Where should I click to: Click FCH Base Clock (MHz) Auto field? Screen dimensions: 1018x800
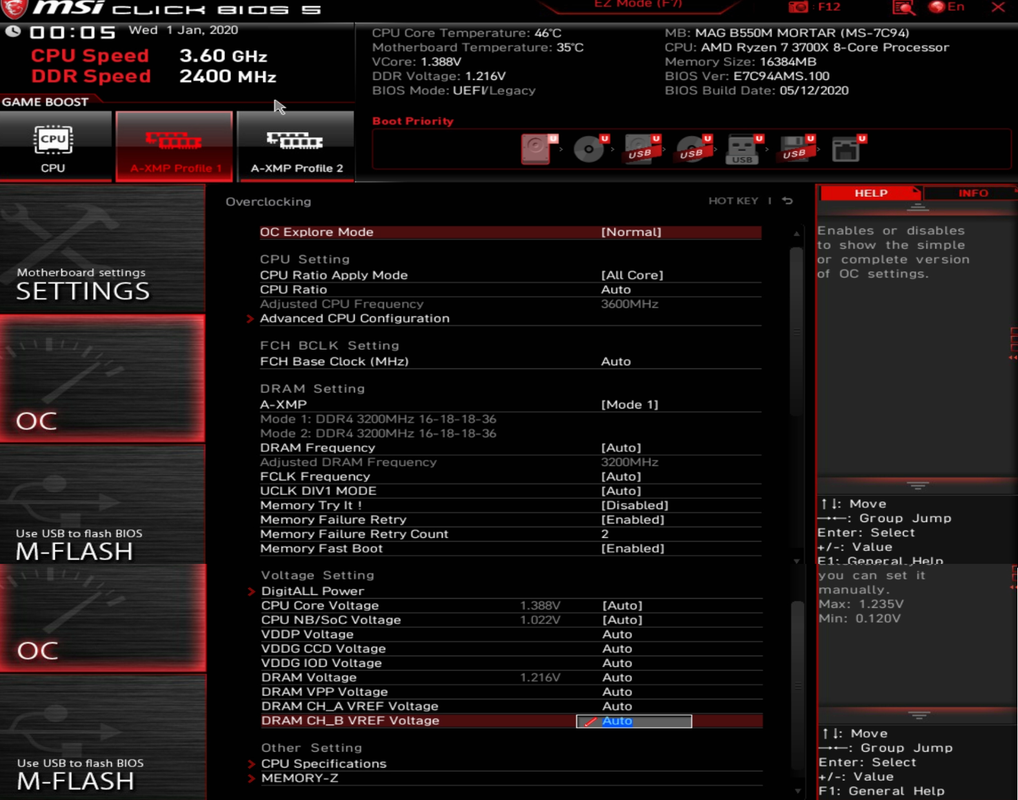[616, 361]
